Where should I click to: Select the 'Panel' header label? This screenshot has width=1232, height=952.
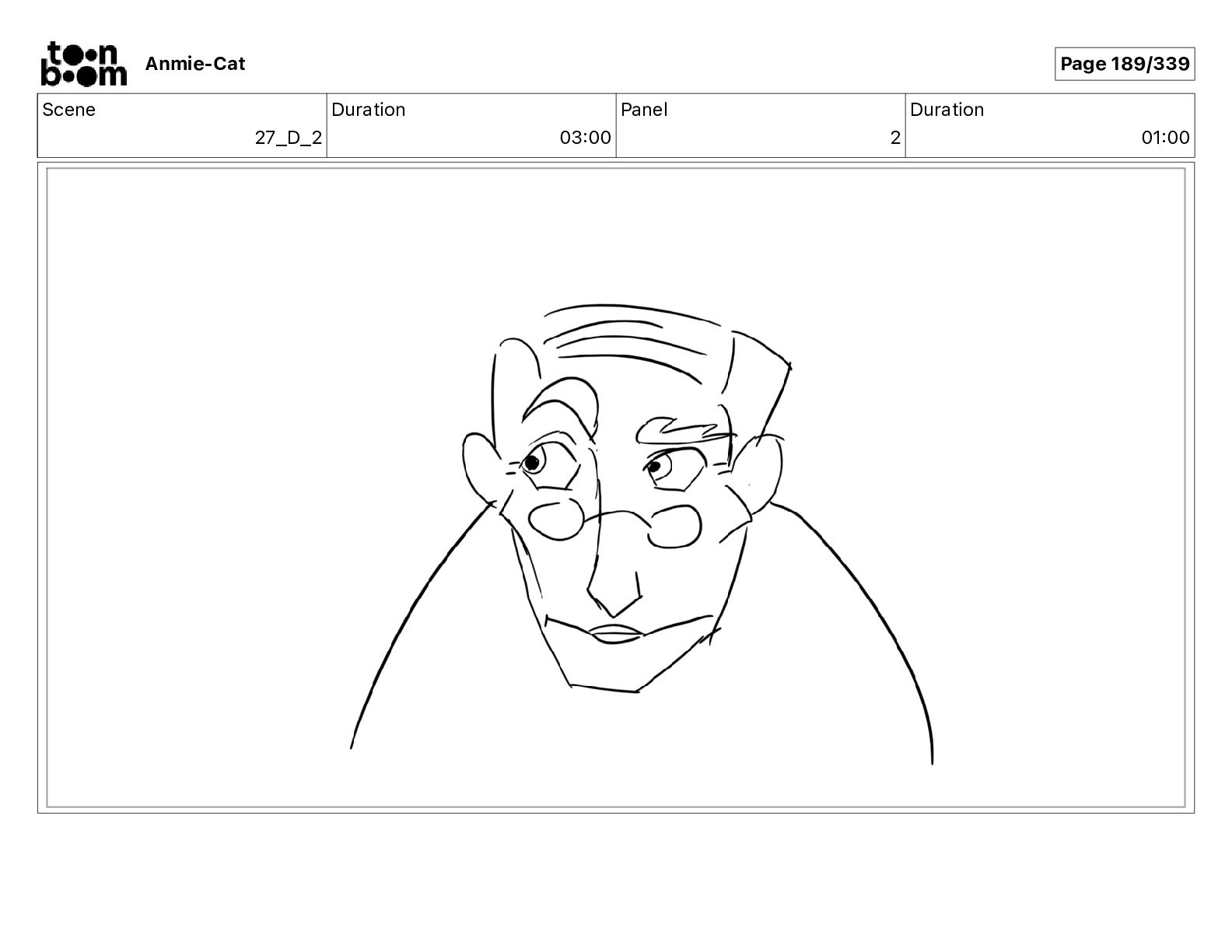(644, 110)
